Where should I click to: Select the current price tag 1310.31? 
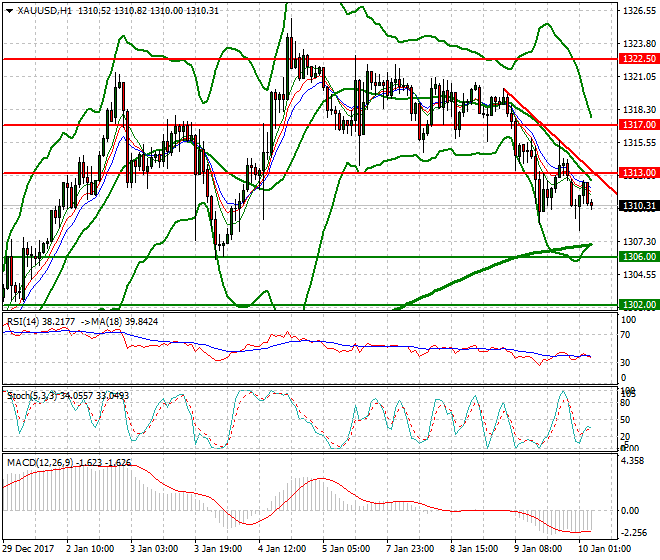point(636,206)
